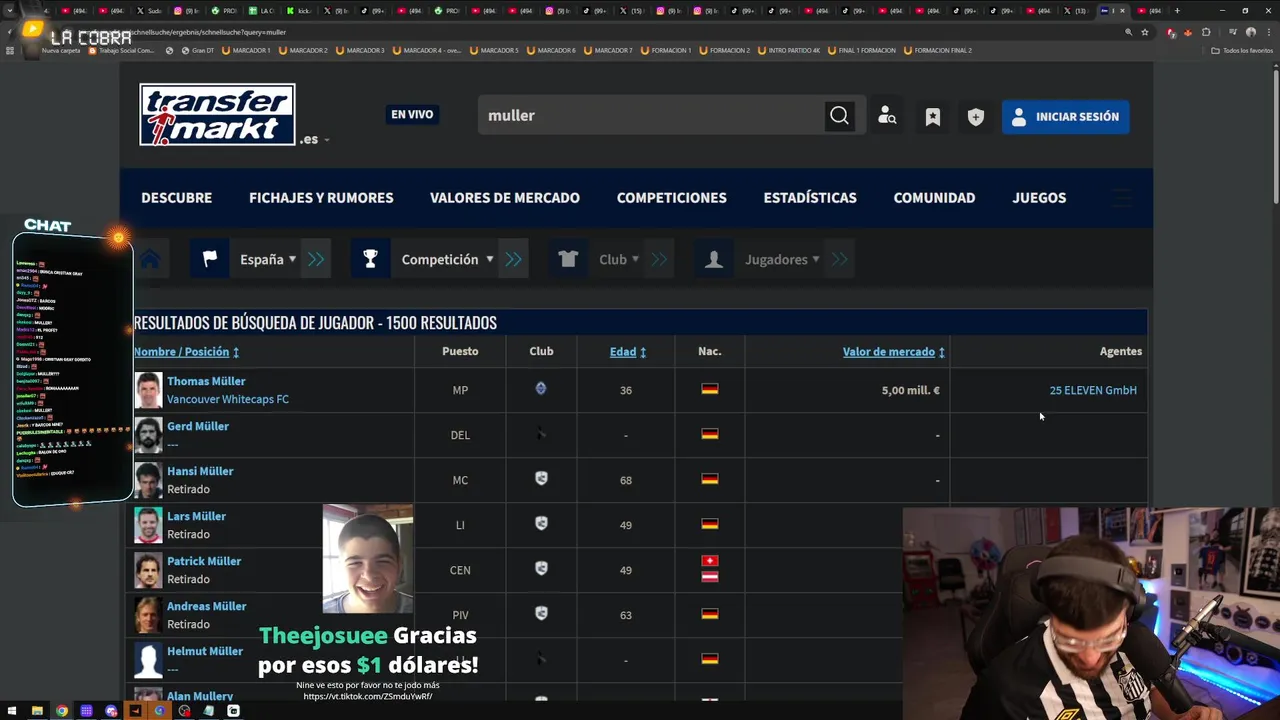Image resolution: width=1280 pixels, height=720 pixels.
Task: Open the VALORES DE MERCADO menu
Action: click(x=505, y=198)
